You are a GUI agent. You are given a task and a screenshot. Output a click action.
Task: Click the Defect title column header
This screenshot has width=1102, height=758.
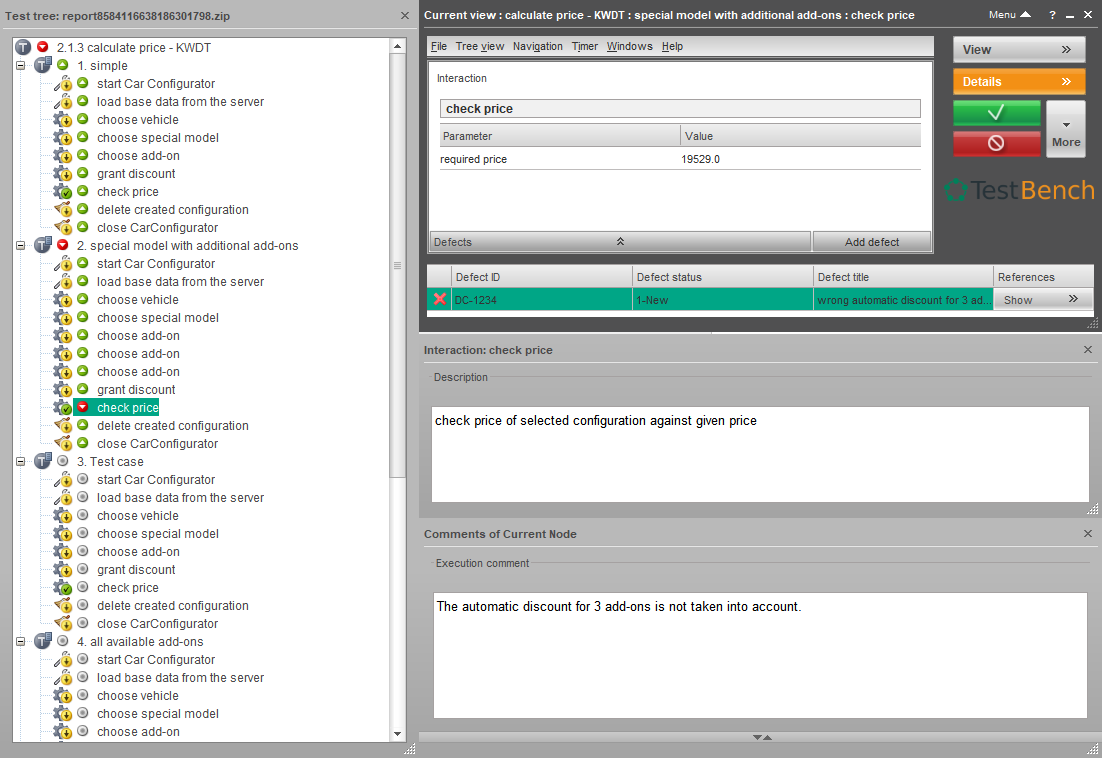902,277
